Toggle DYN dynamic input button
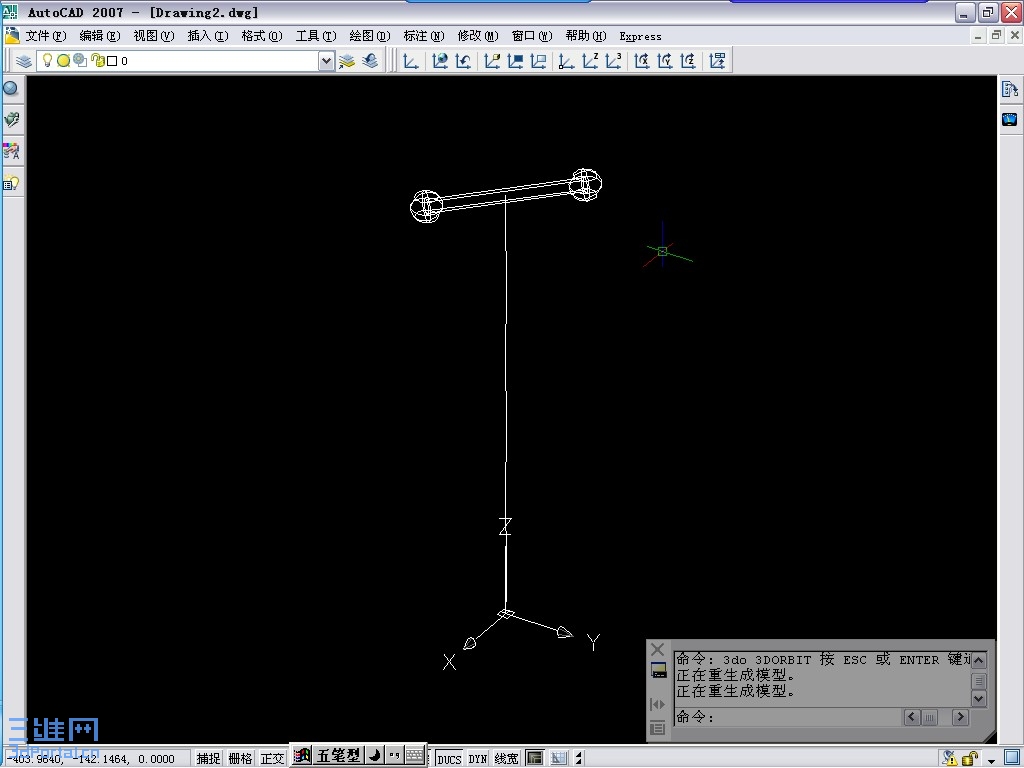1024x768 pixels. 478,758
